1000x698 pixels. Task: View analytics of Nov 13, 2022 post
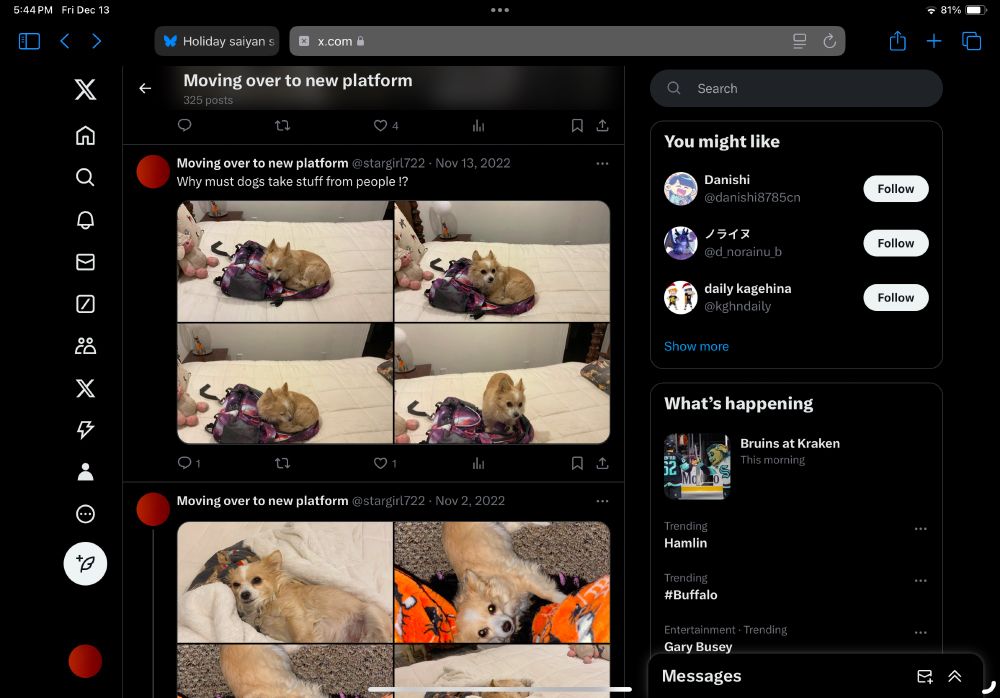[x=478, y=463]
